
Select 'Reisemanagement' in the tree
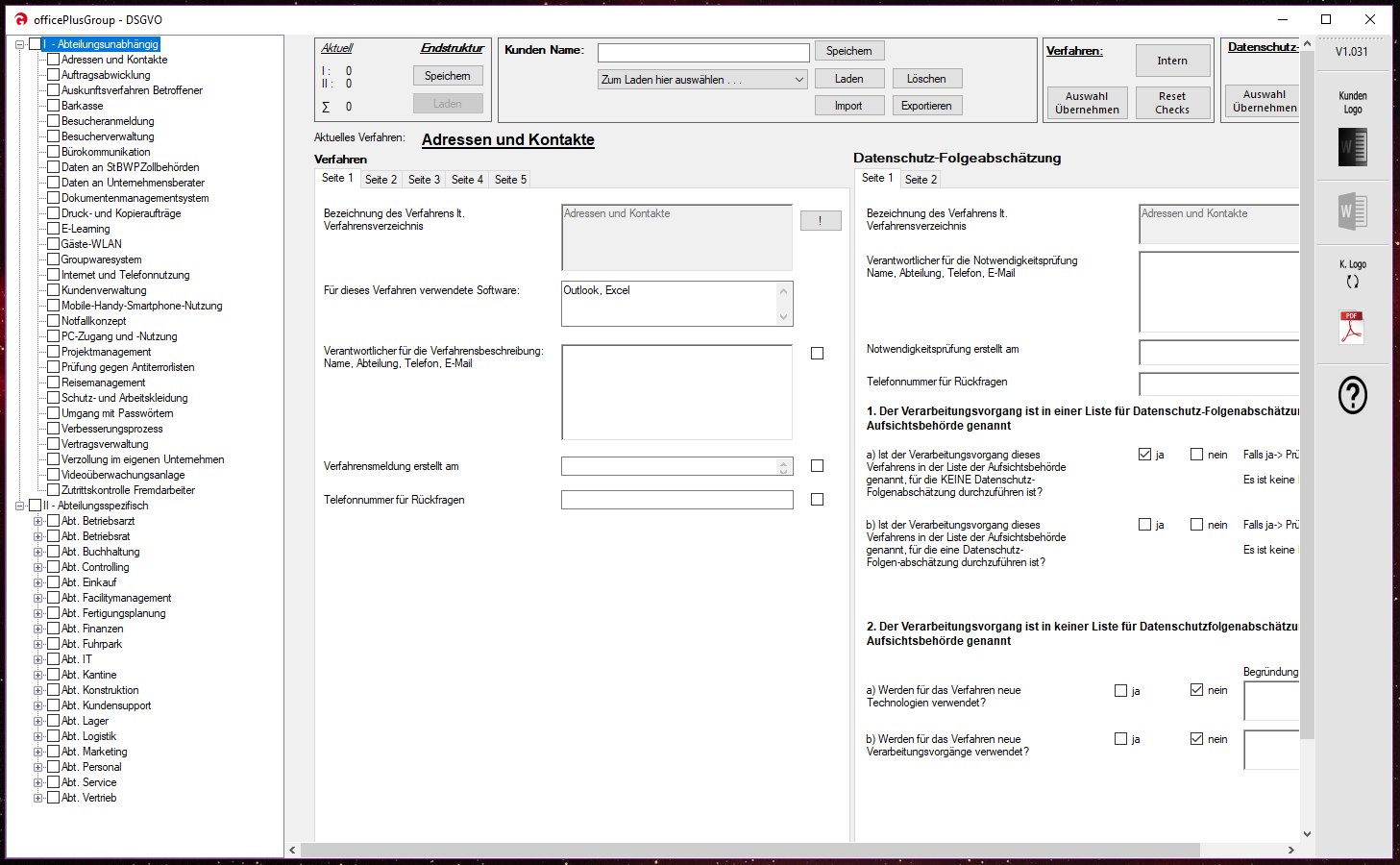[104, 383]
